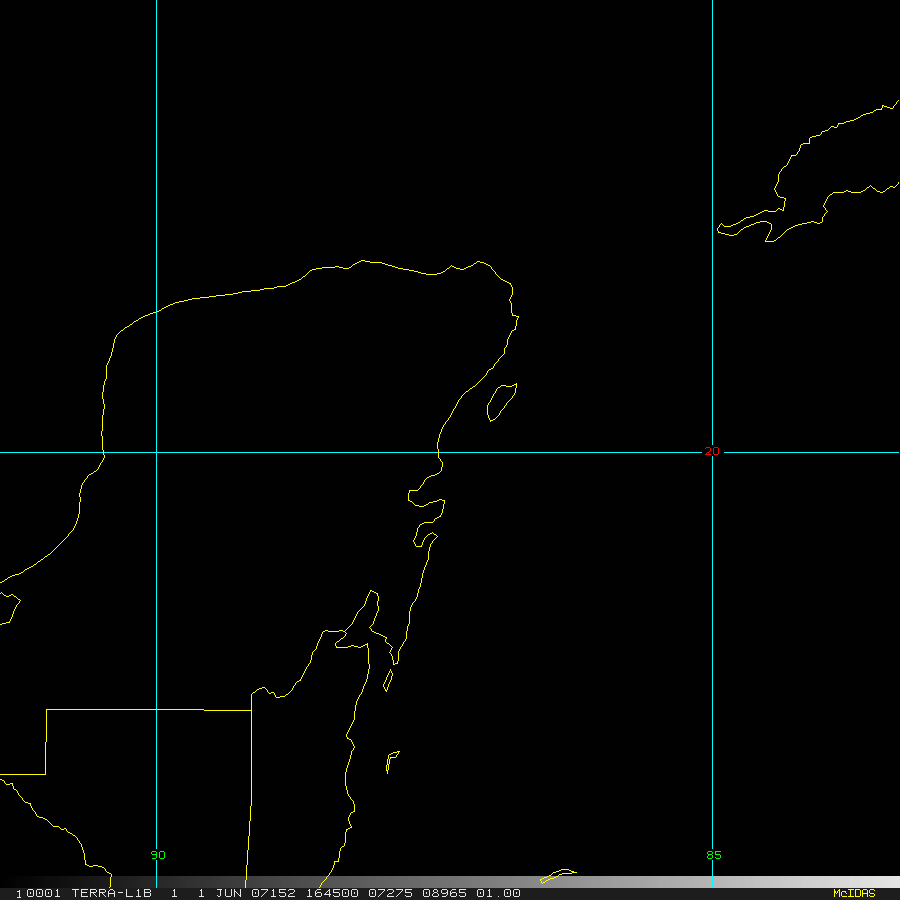Viewport: 900px width, 900px height.
Task: Click the green 90 longitude label
Action: 158,855
